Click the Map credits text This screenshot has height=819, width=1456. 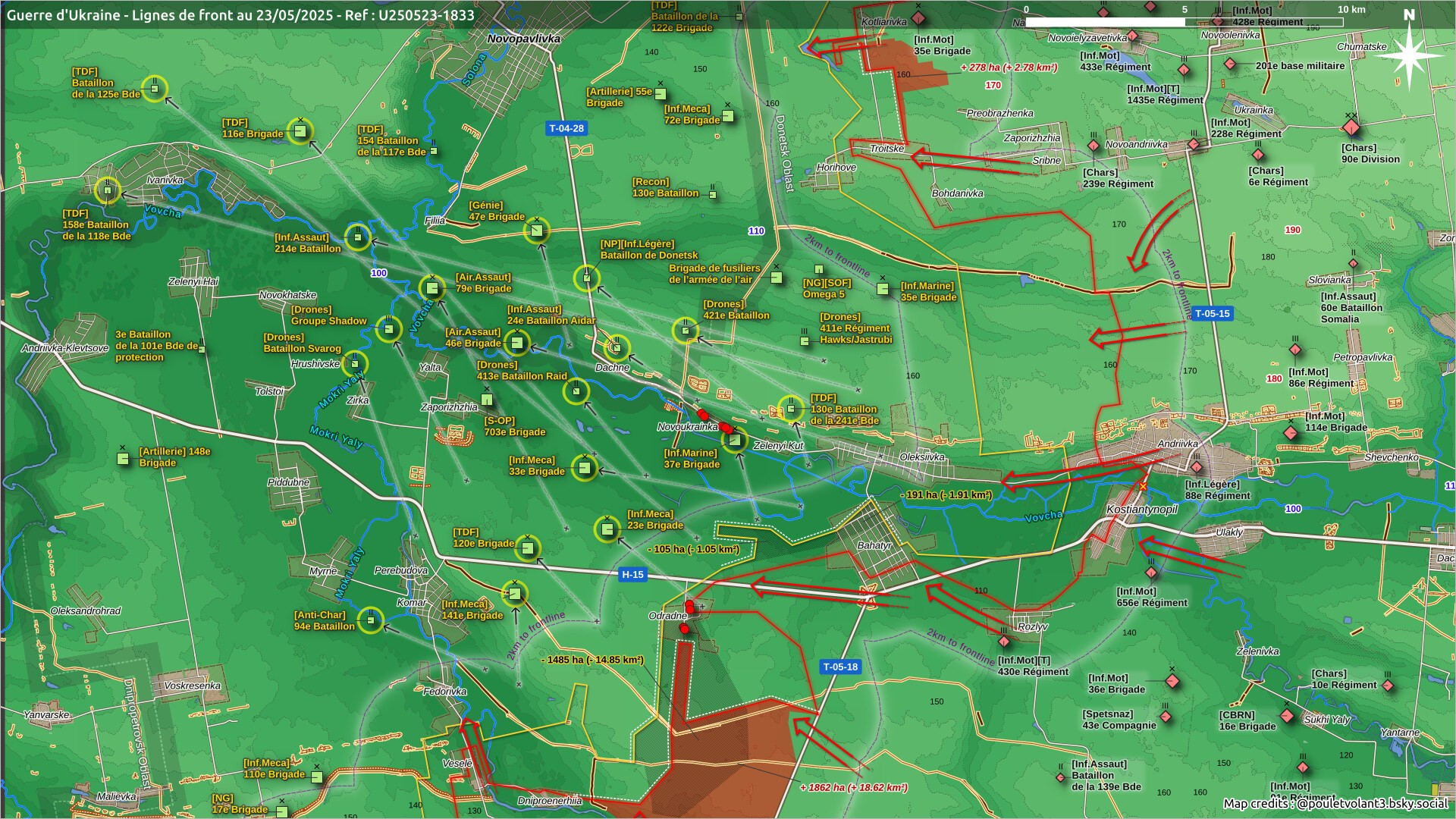click(x=1335, y=804)
